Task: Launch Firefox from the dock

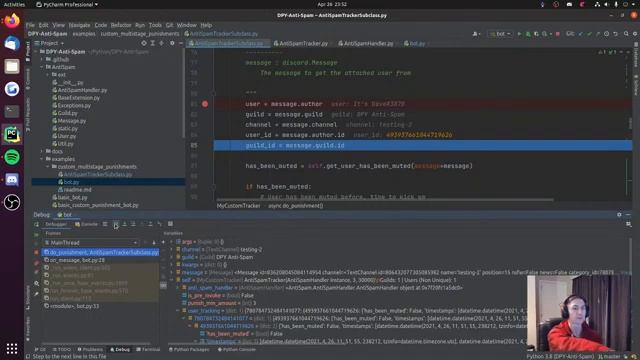Action: [12, 20]
